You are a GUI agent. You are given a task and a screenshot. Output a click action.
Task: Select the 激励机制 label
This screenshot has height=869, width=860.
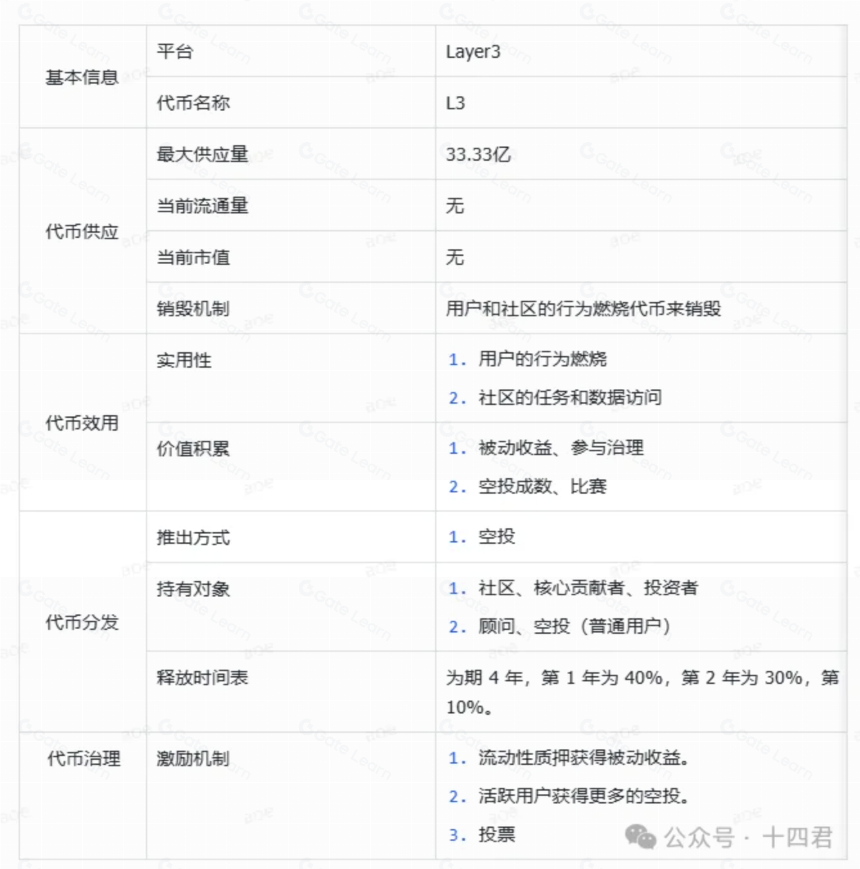(x=193, y=758)
